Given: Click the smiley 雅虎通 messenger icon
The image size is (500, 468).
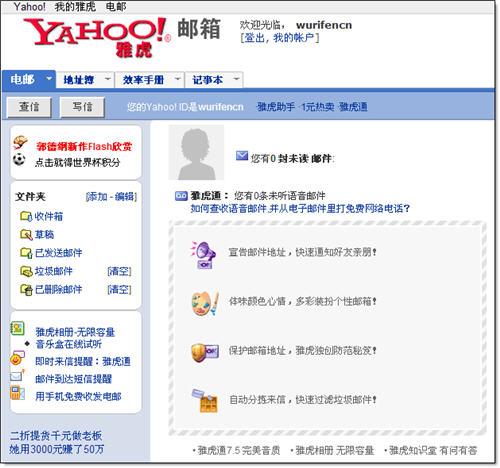Looking at the screenshot, I should coord(17,358).
